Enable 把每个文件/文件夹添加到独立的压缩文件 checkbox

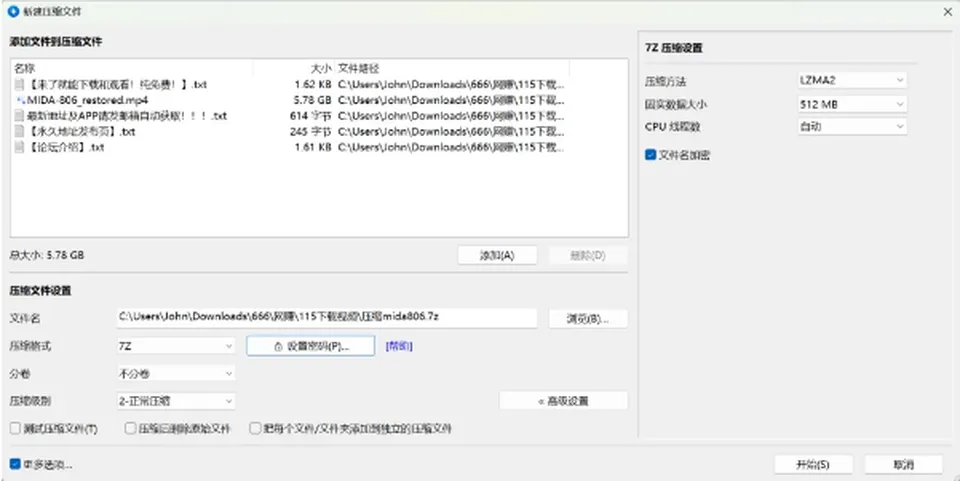pos(255,428)
